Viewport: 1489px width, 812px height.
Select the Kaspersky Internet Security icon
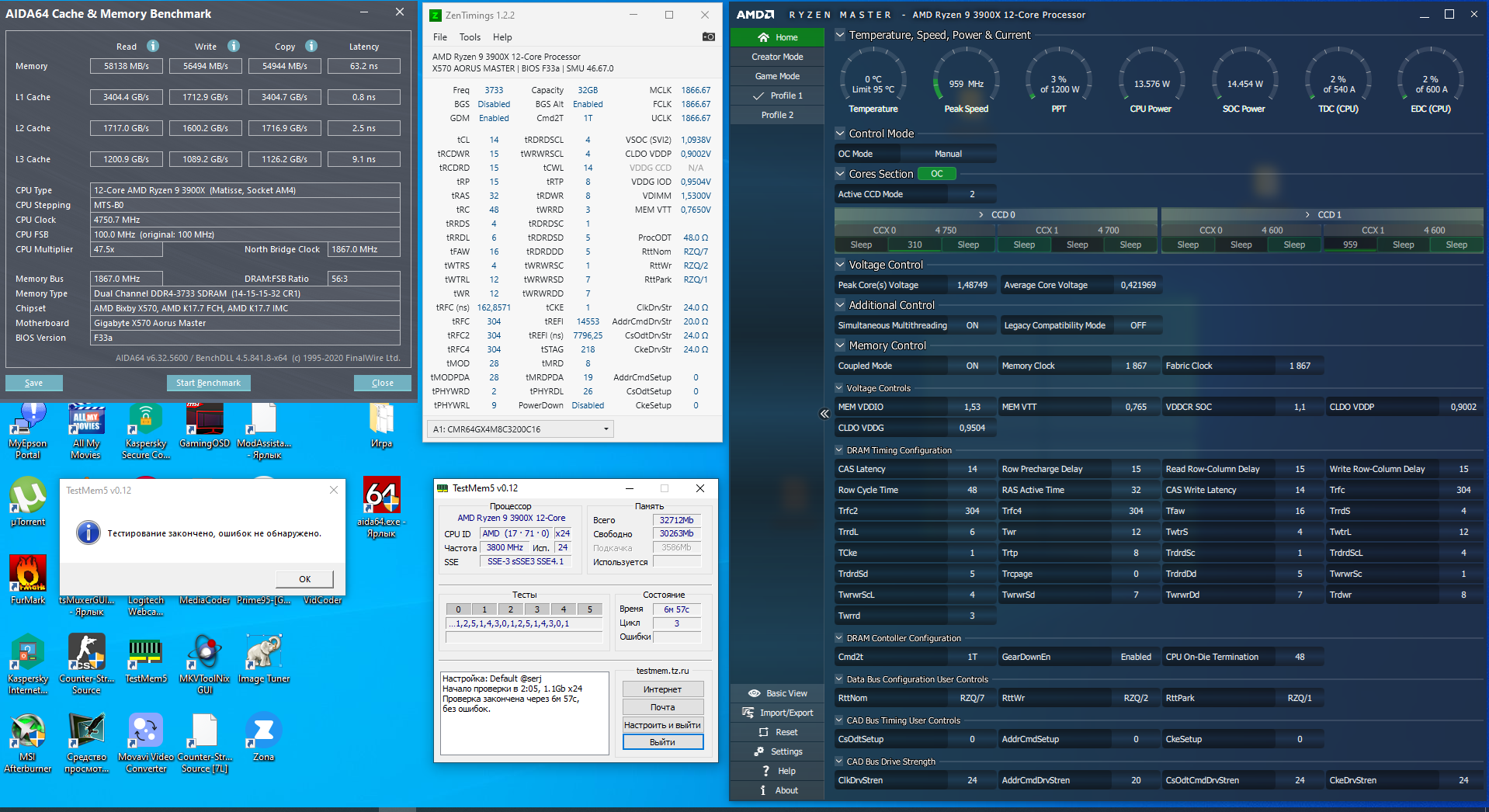28,665
